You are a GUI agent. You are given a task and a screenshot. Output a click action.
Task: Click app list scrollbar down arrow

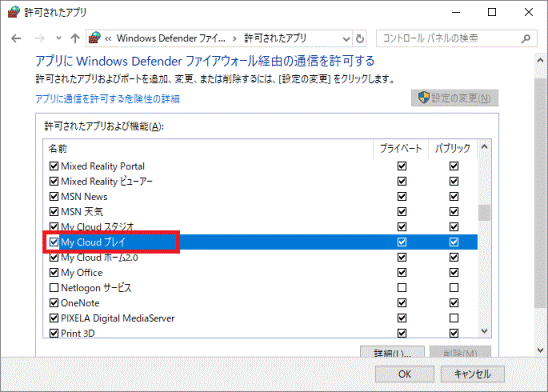click(x=484, y=331)
